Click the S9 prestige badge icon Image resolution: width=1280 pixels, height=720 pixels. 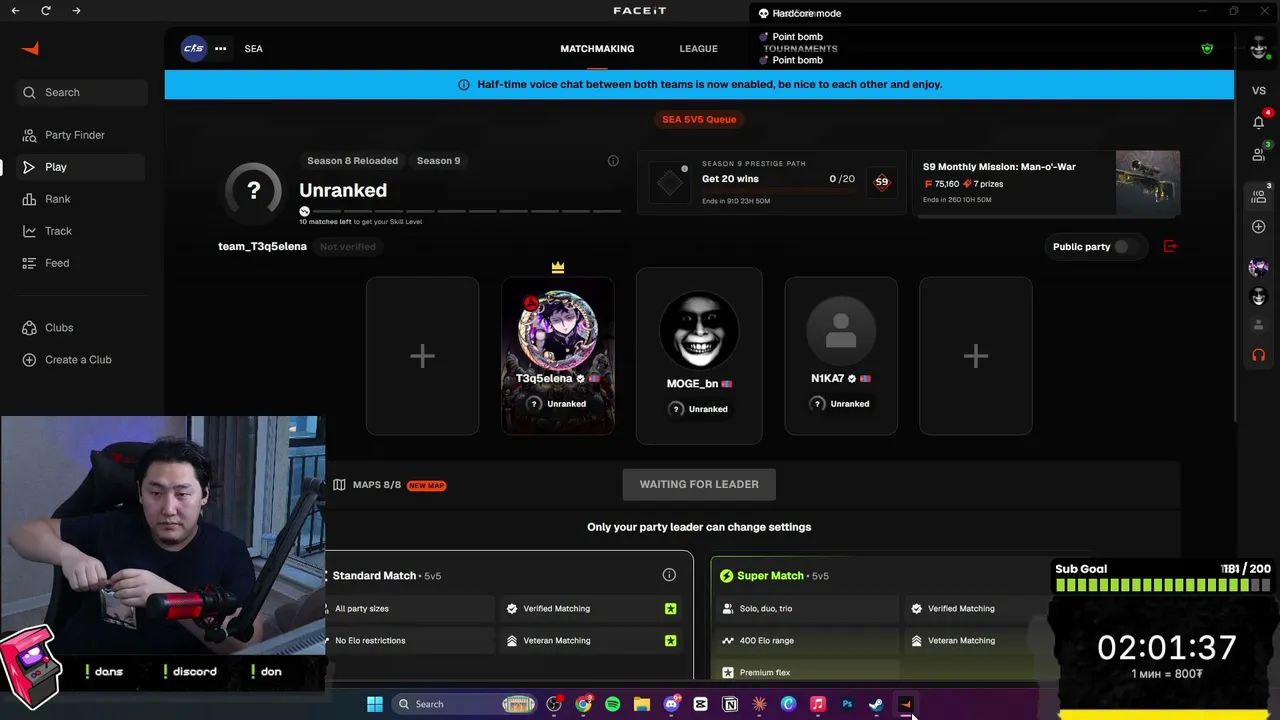point(881,182)
